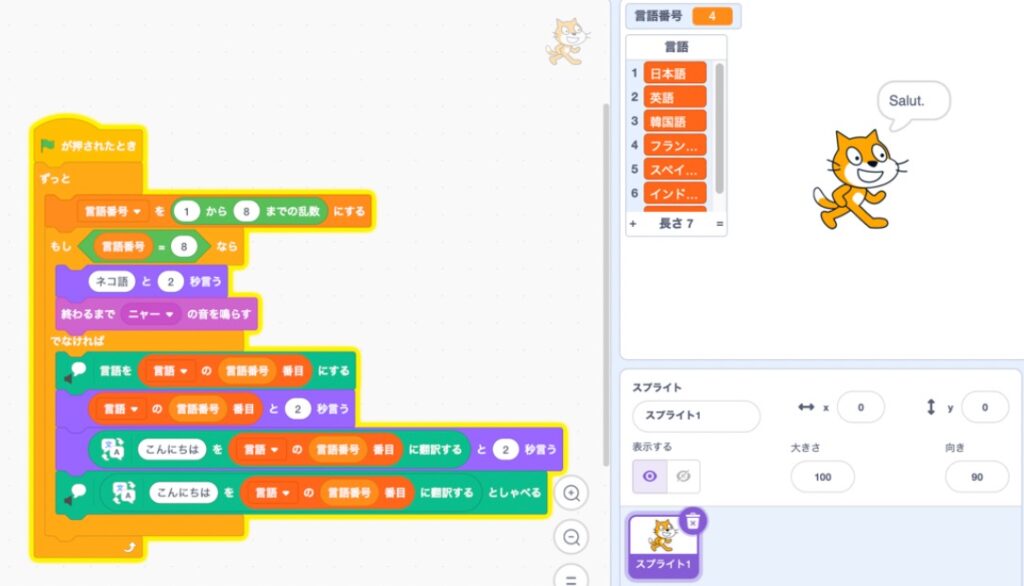Click the もし label of the if block
The height and width of the screenshot is (586, 1024).
coord(60,246)
